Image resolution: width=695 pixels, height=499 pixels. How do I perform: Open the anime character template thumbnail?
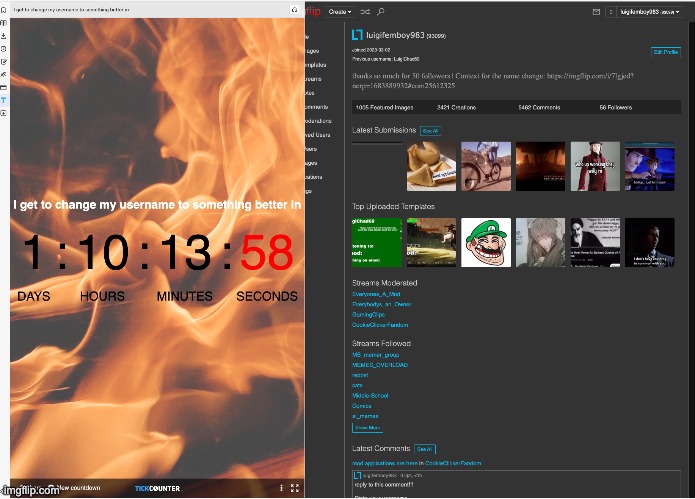pyautogui.click(x=540, y=242)
